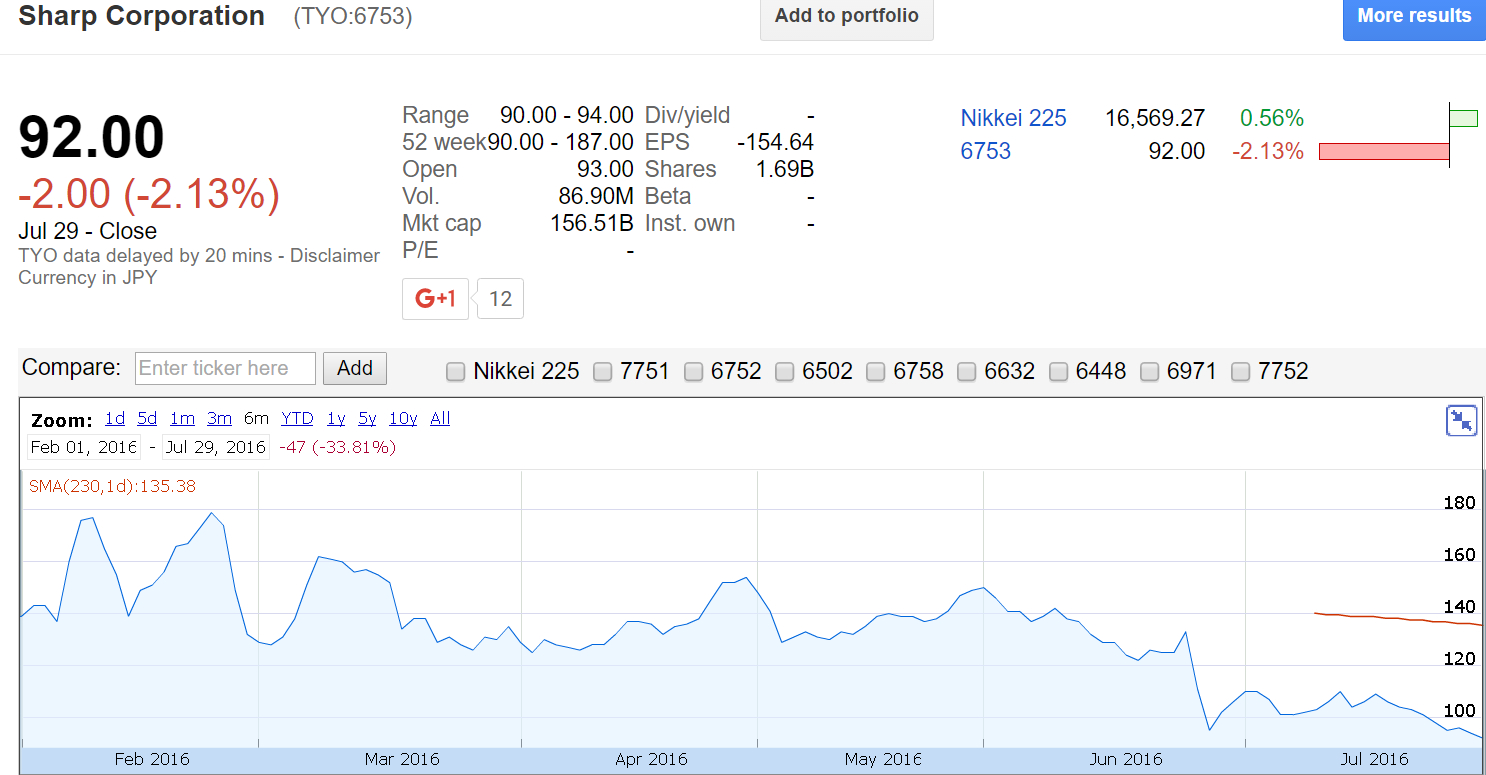The width and height of the screenshot is (1486, 775).
Task: Switch chart zoom to YTD
Action: click(297, 419)
